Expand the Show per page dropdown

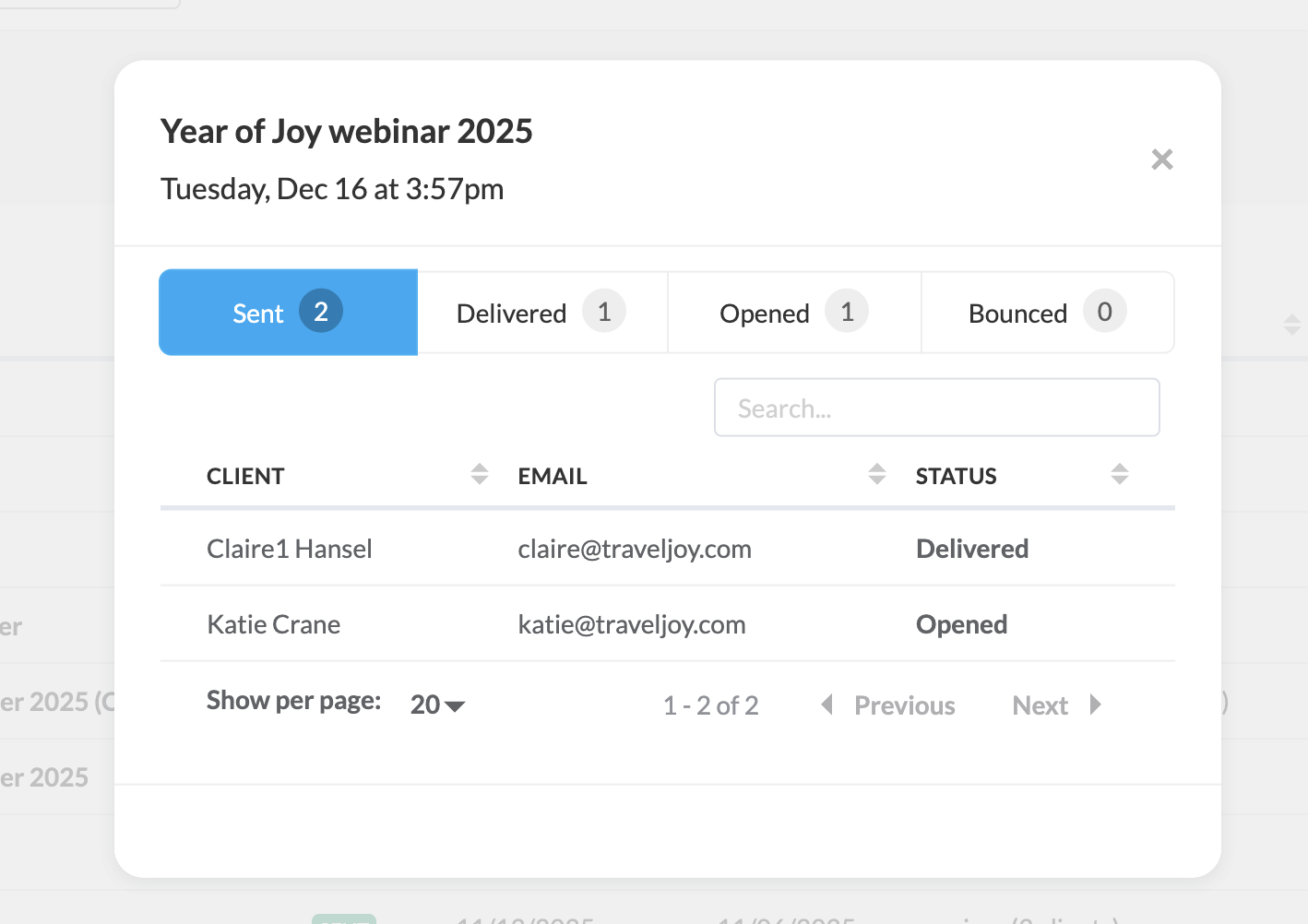coord(437,705)
